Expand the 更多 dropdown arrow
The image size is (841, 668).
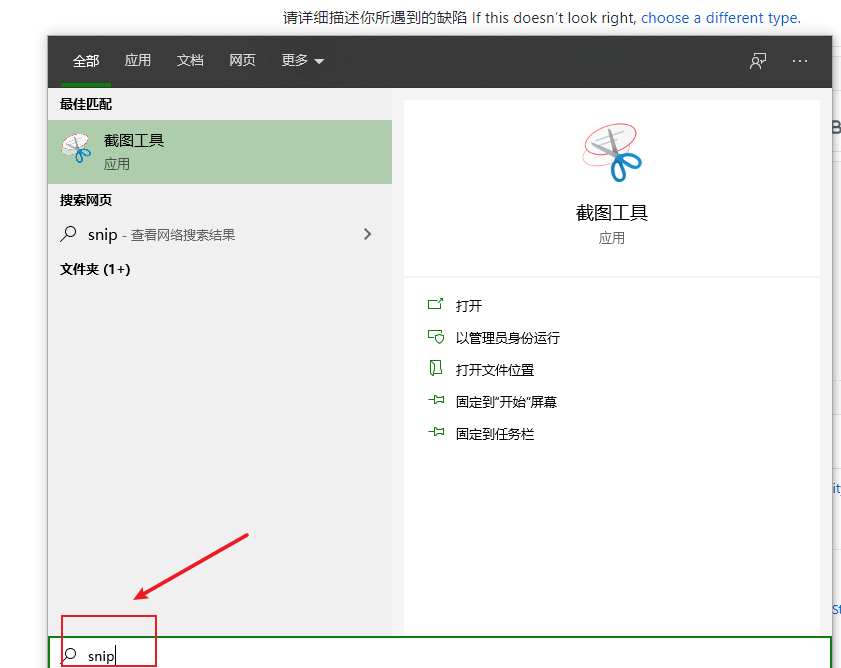[317, 61]
